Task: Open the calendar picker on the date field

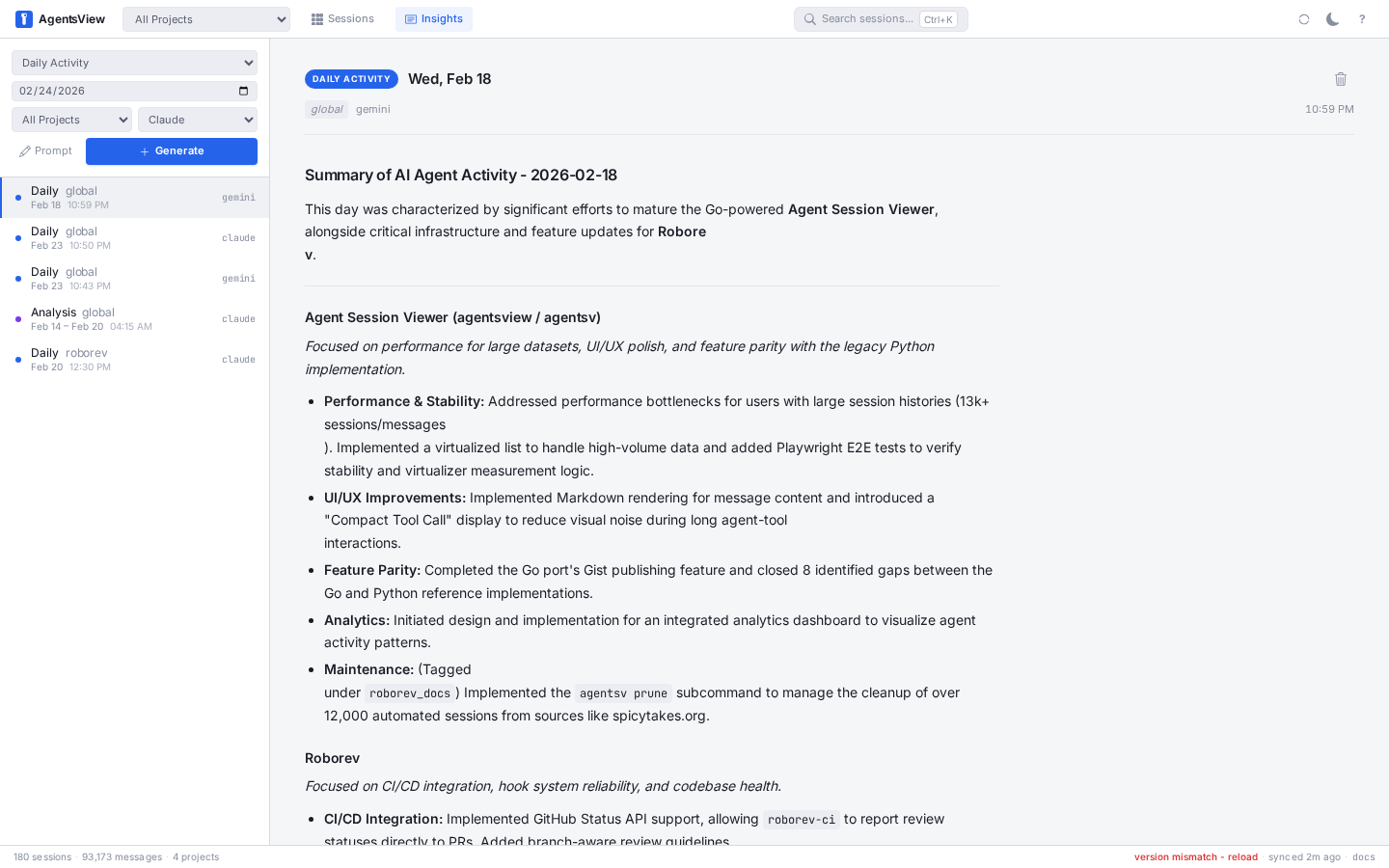Action: 244,90
